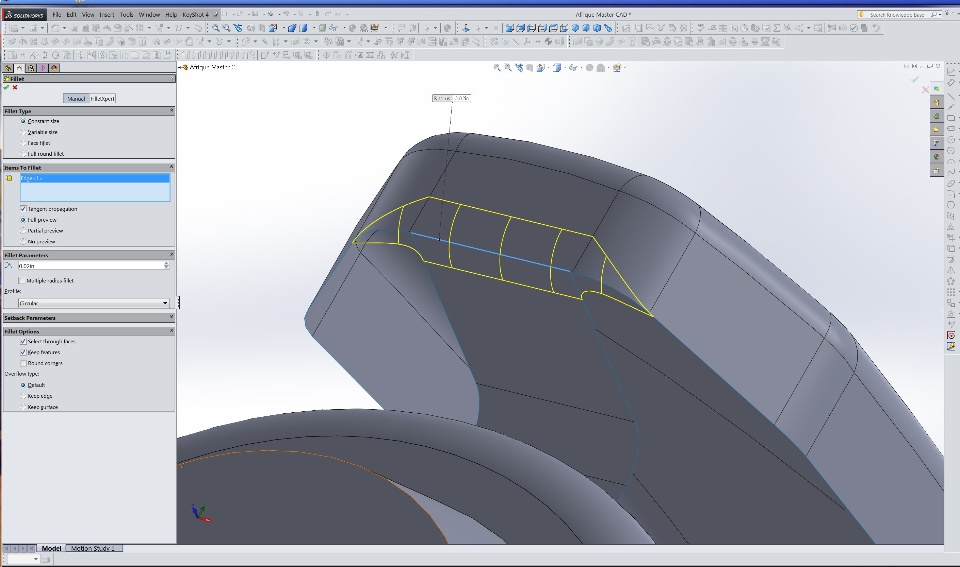Open the Tools menu
960x567 pixels.
(x=126, y=15)
